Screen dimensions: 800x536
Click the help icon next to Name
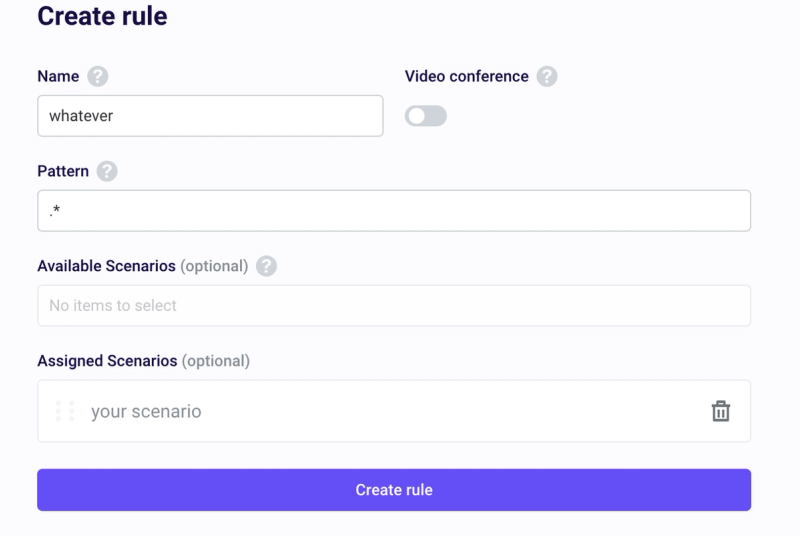point(97,77)
